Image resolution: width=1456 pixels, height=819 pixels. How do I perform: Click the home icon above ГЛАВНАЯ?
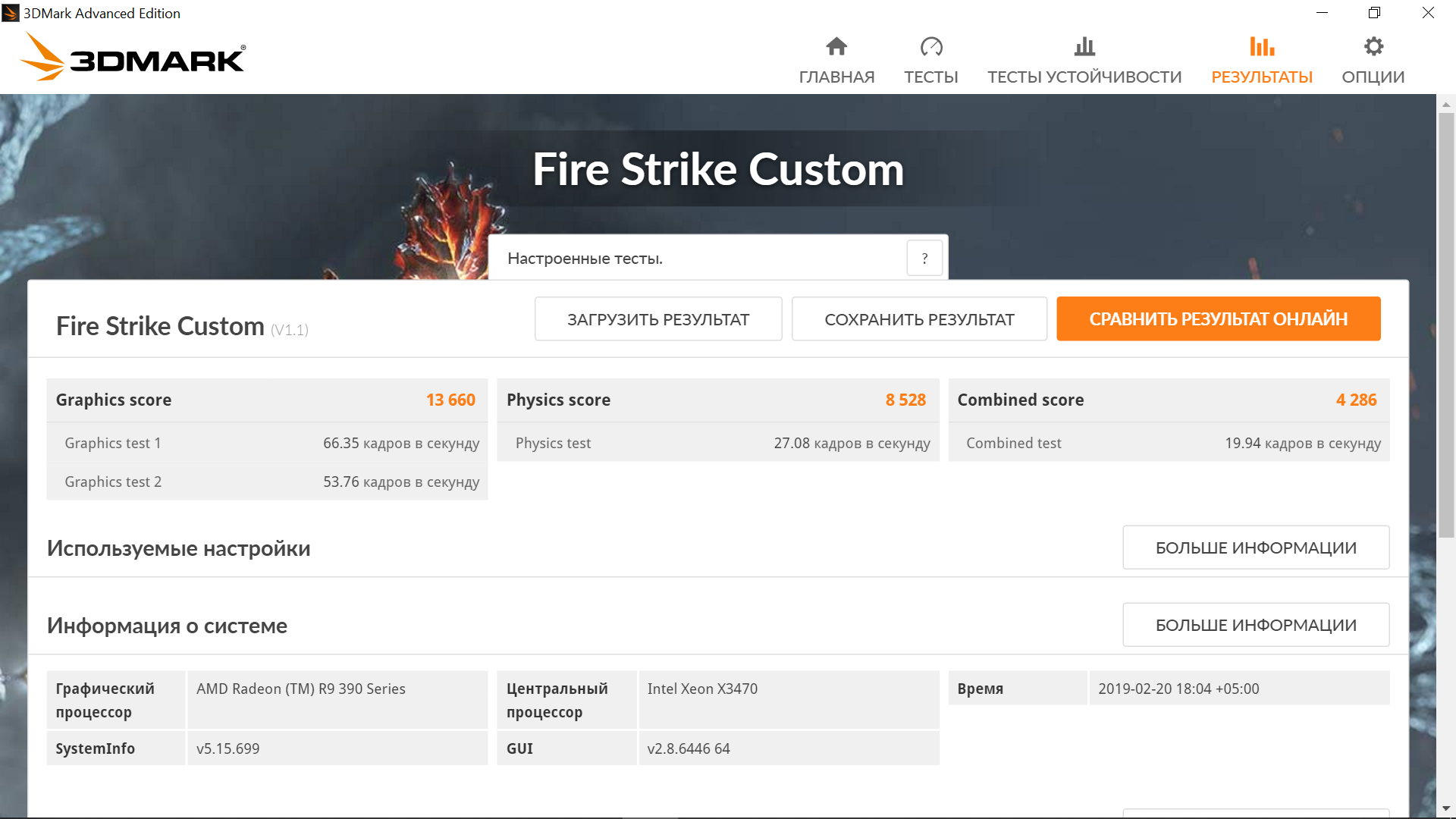836,46
